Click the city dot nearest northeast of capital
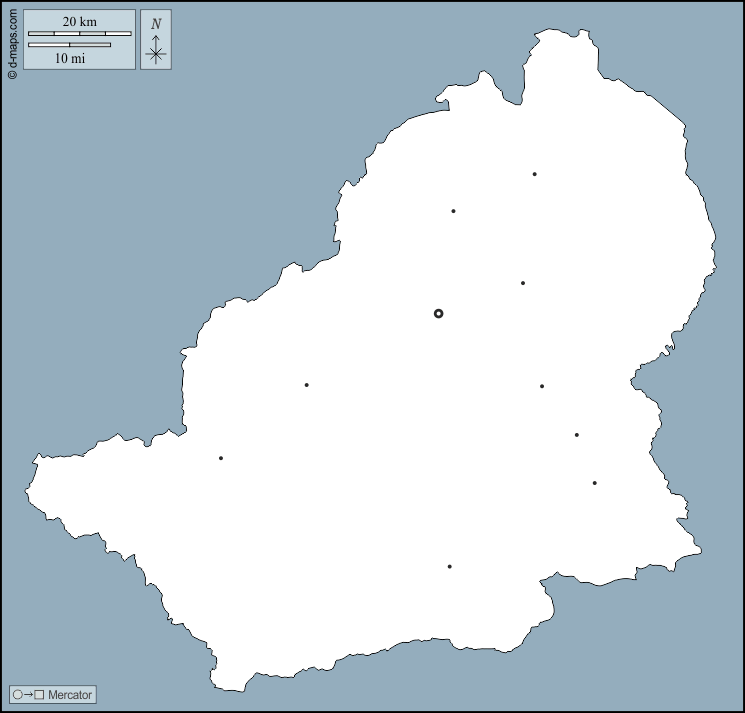 (x=522, y=283)
